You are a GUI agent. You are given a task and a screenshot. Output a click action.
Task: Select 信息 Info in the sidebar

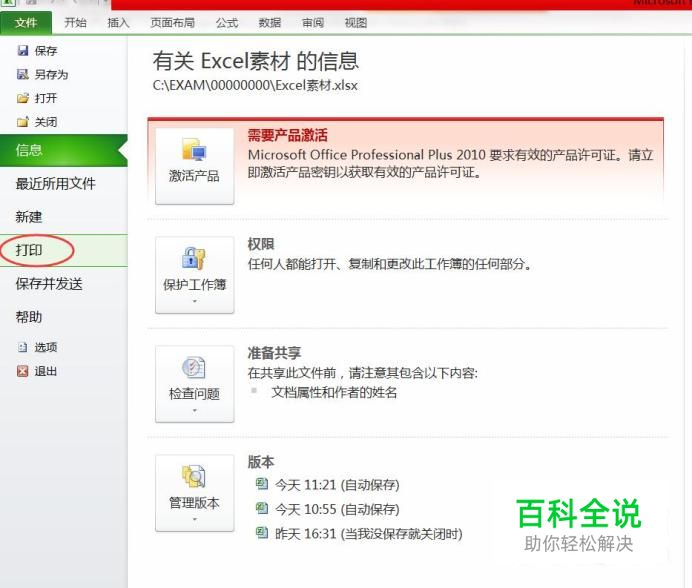64,151
